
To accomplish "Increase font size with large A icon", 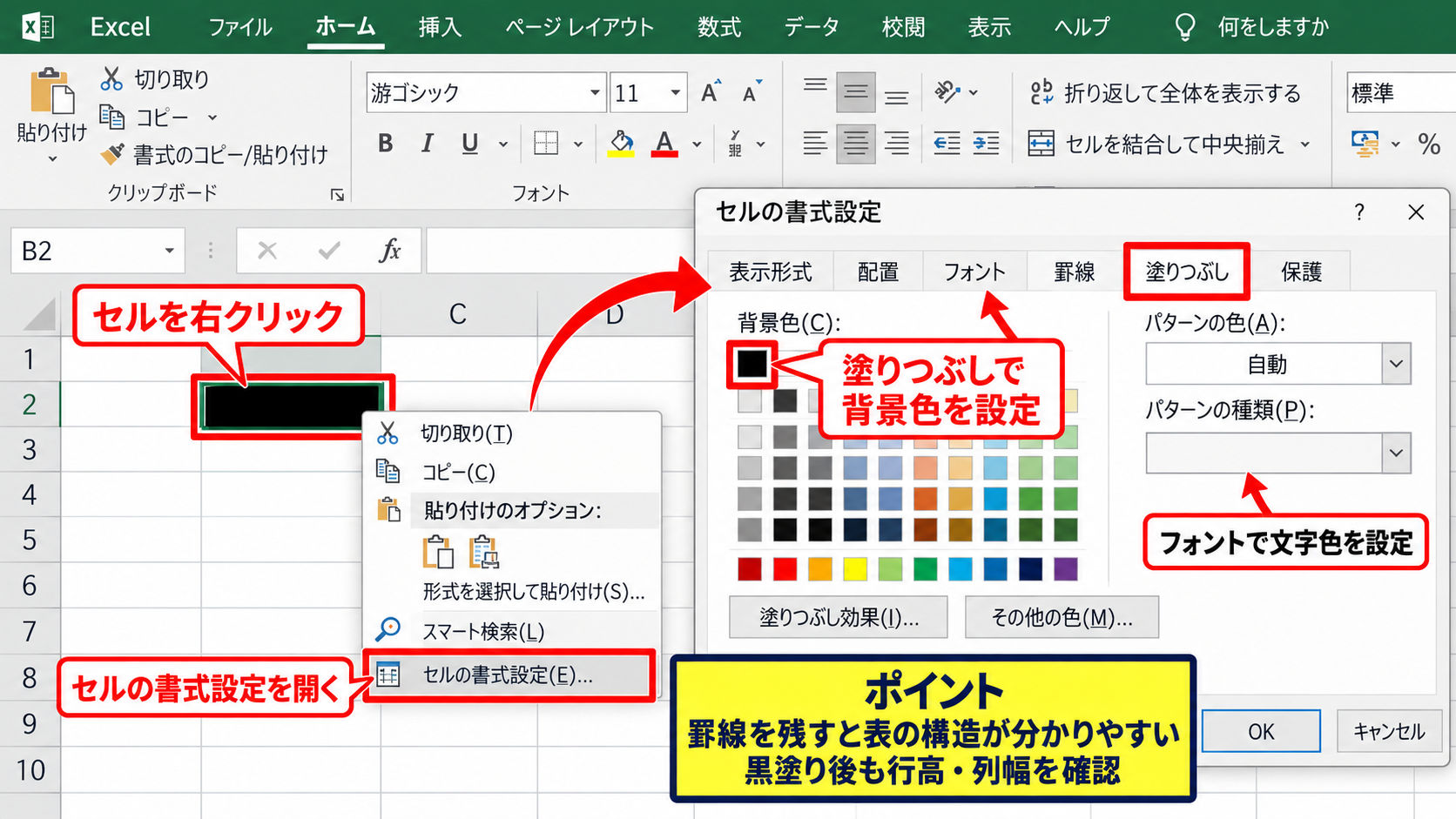I will (x=711, y=92).
